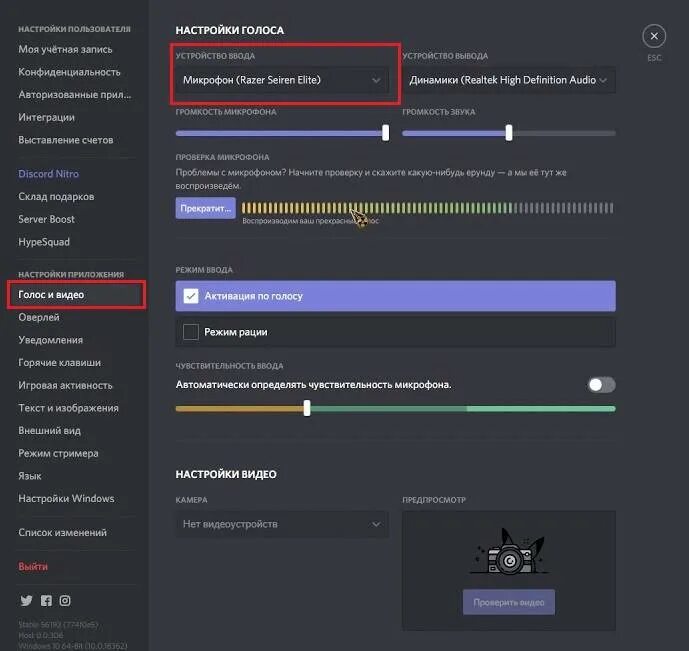This screenshot has width=689, height=651.
Task: Click the sound volume slider handle
Action: 509,133
